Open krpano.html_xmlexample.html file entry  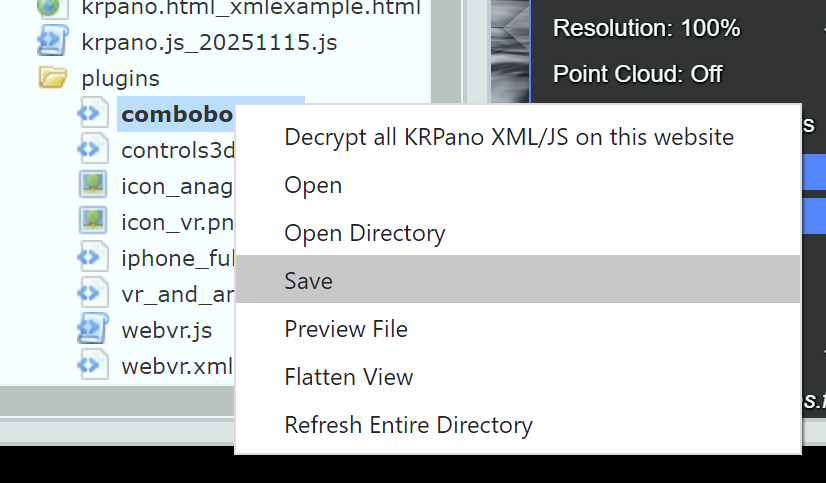250,8
